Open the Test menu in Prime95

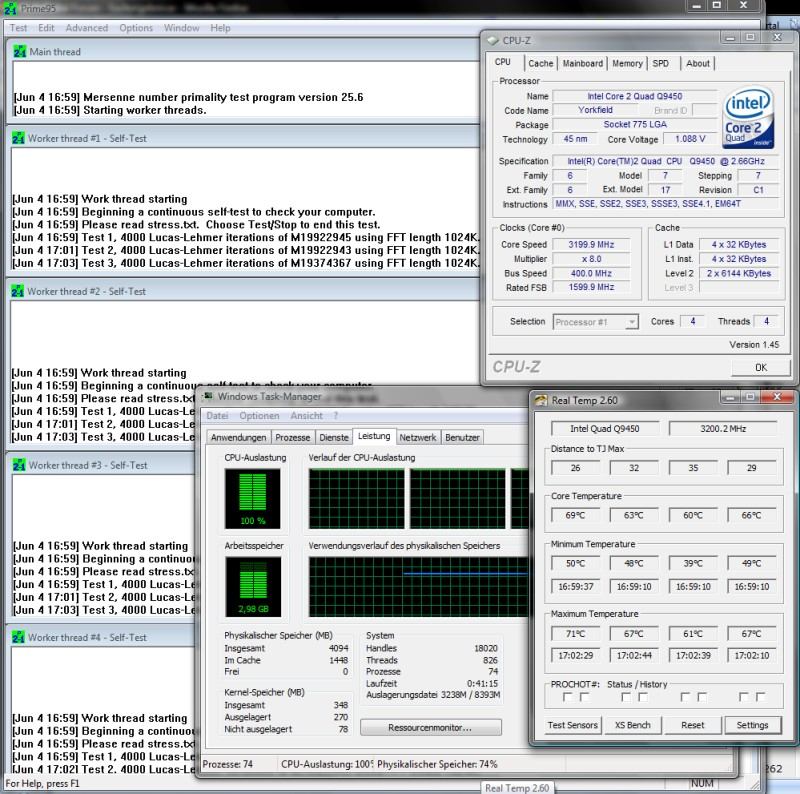18,28
